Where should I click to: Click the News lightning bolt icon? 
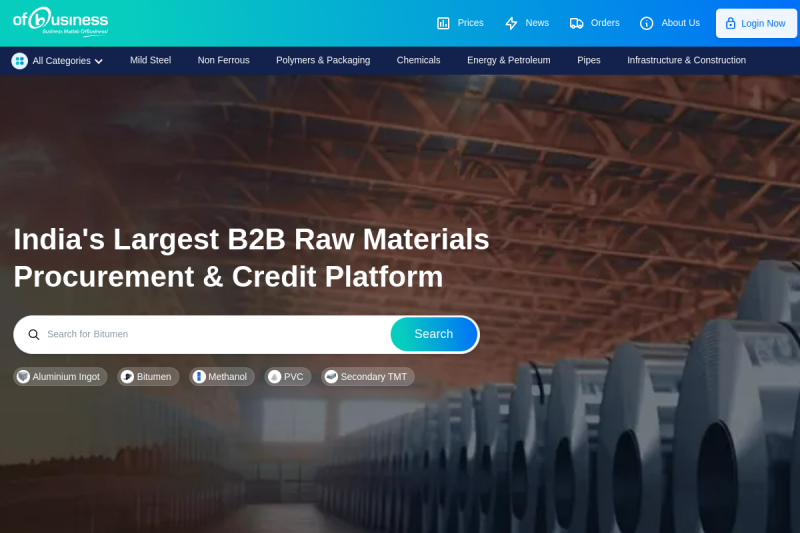(511, 23)
